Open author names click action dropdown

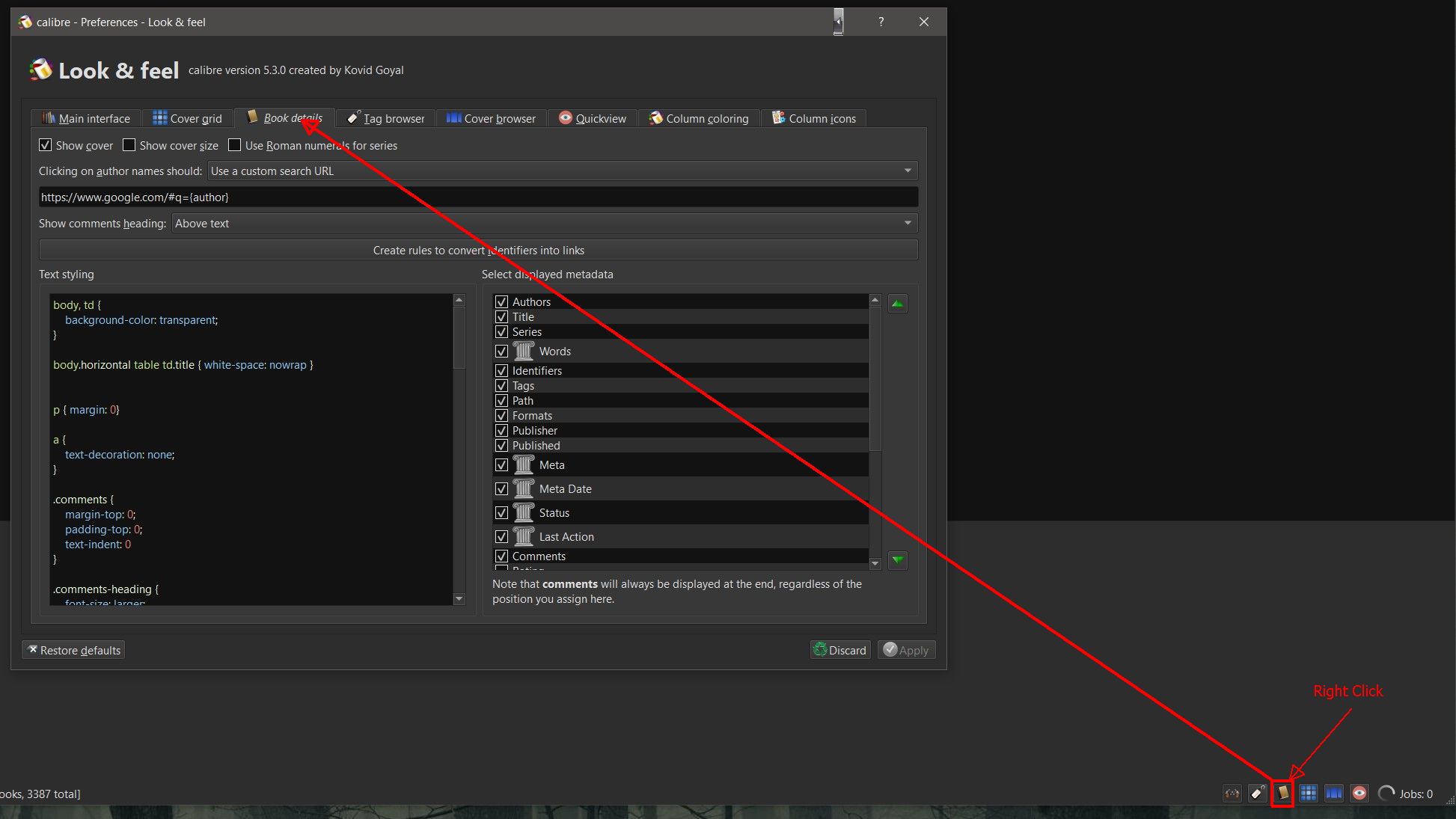[562, 171]
